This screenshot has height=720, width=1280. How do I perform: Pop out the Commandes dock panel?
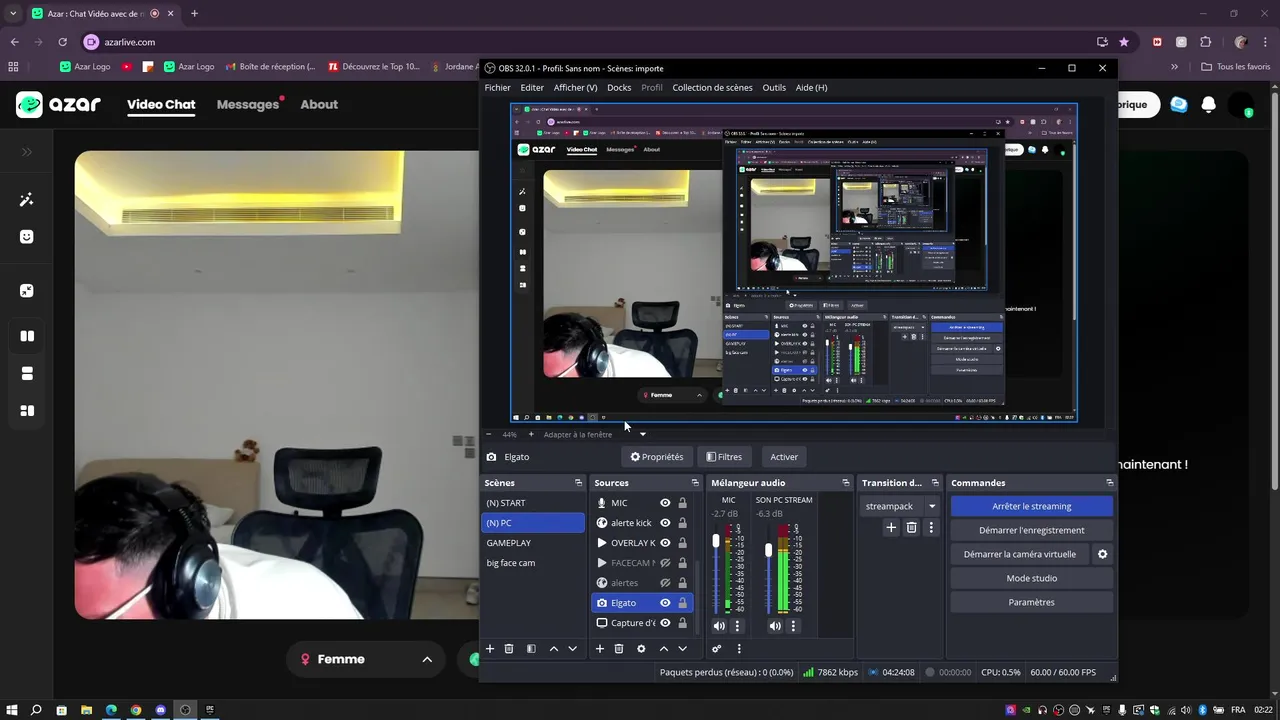pyautogui.click(x=1109, y=483)
